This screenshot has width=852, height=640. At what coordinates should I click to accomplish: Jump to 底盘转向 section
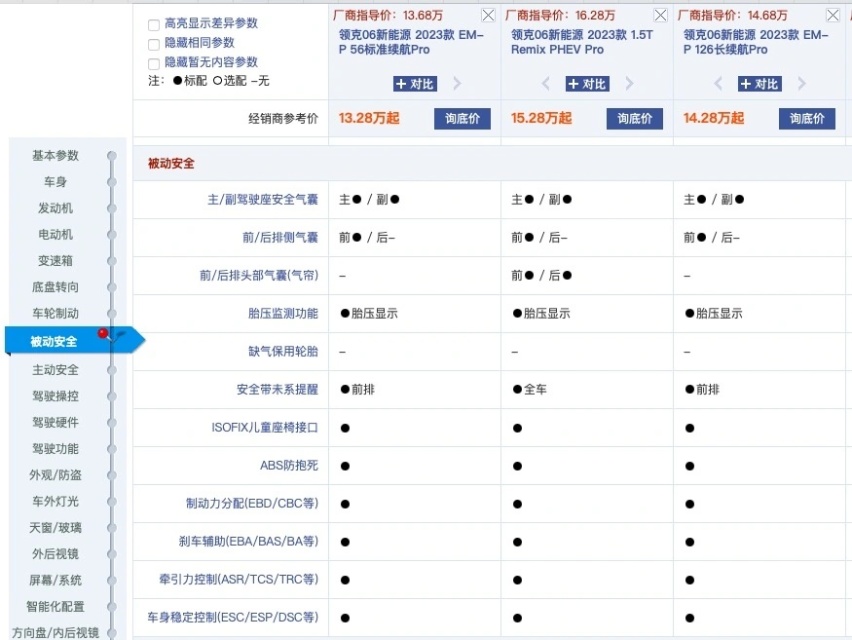point(55,287)
